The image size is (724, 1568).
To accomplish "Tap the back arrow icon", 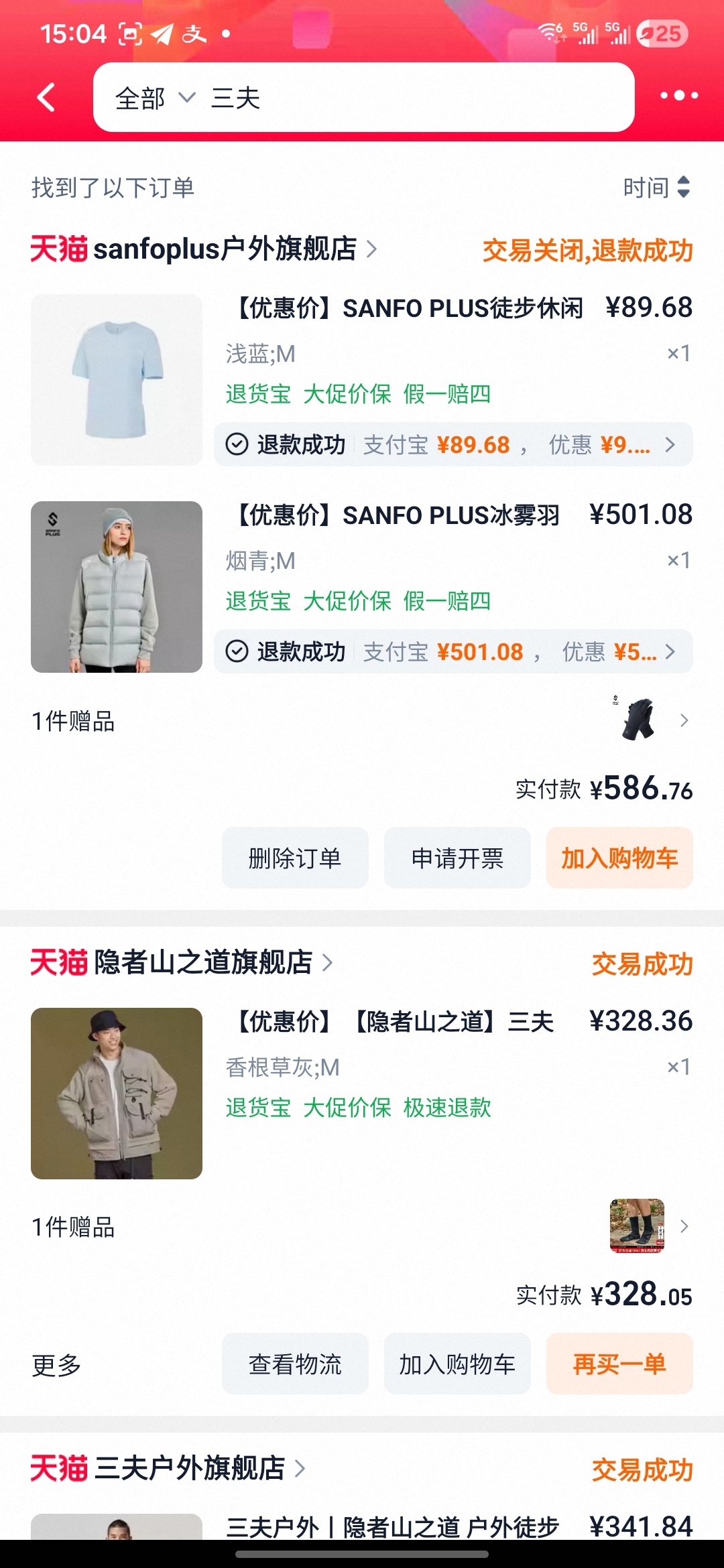I will pyautogui.click(x=46, y=98).
